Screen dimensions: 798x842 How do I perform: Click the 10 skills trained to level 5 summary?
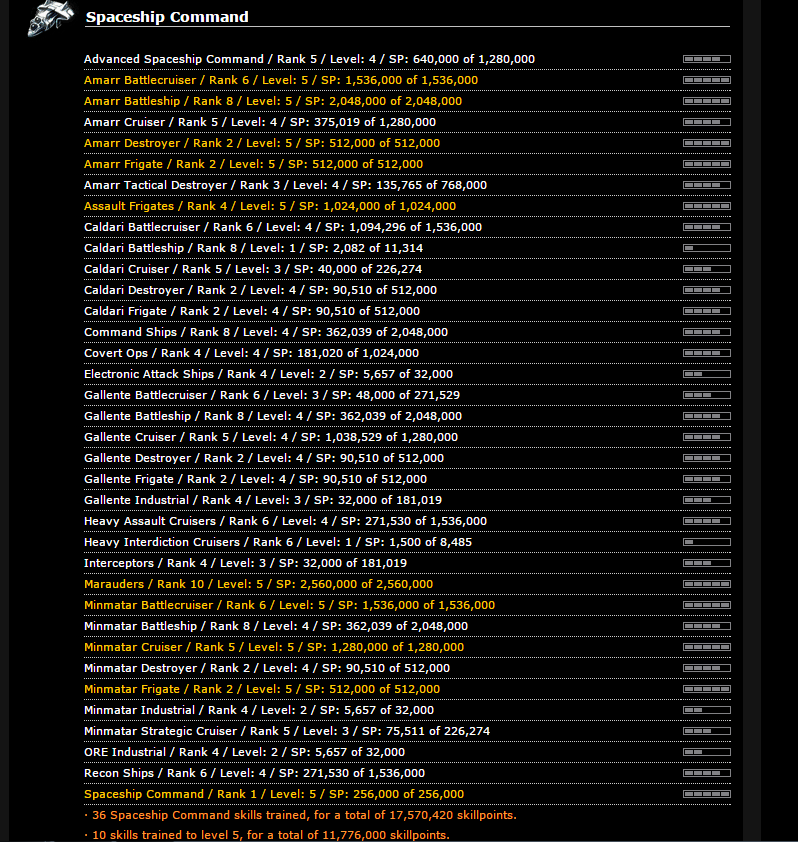coord(267,834)
